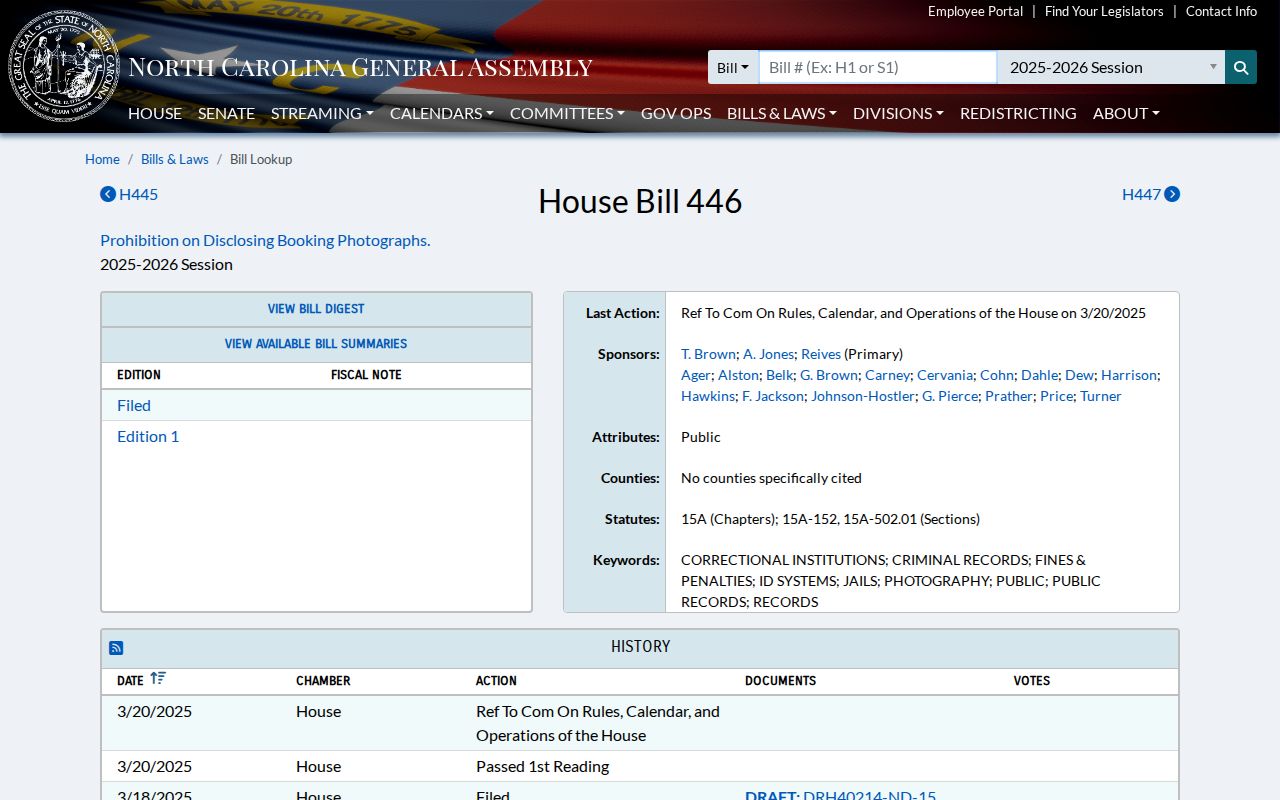Open sponsor Cervania's page
This screenshot has width=1280, height=800.
(944, 375)
